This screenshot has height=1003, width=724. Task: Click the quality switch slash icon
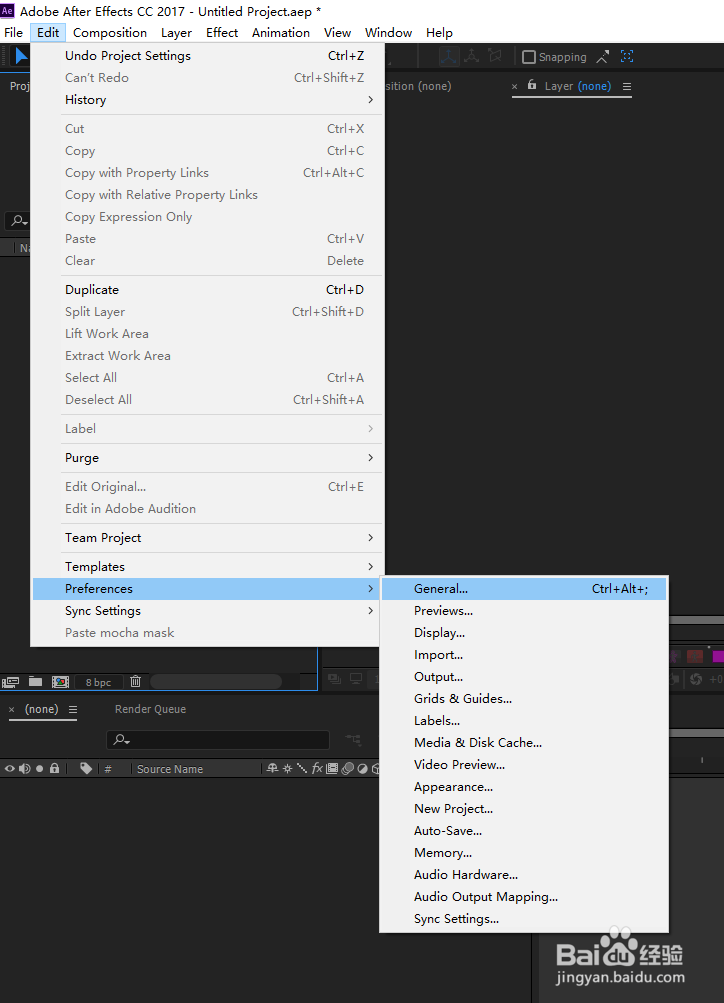click(x=301, y=768)
